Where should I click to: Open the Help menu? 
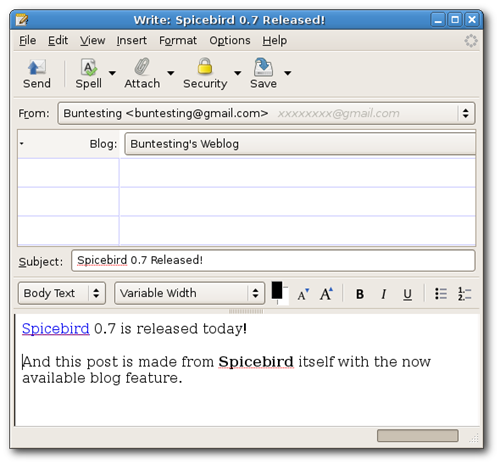[274, 41]
